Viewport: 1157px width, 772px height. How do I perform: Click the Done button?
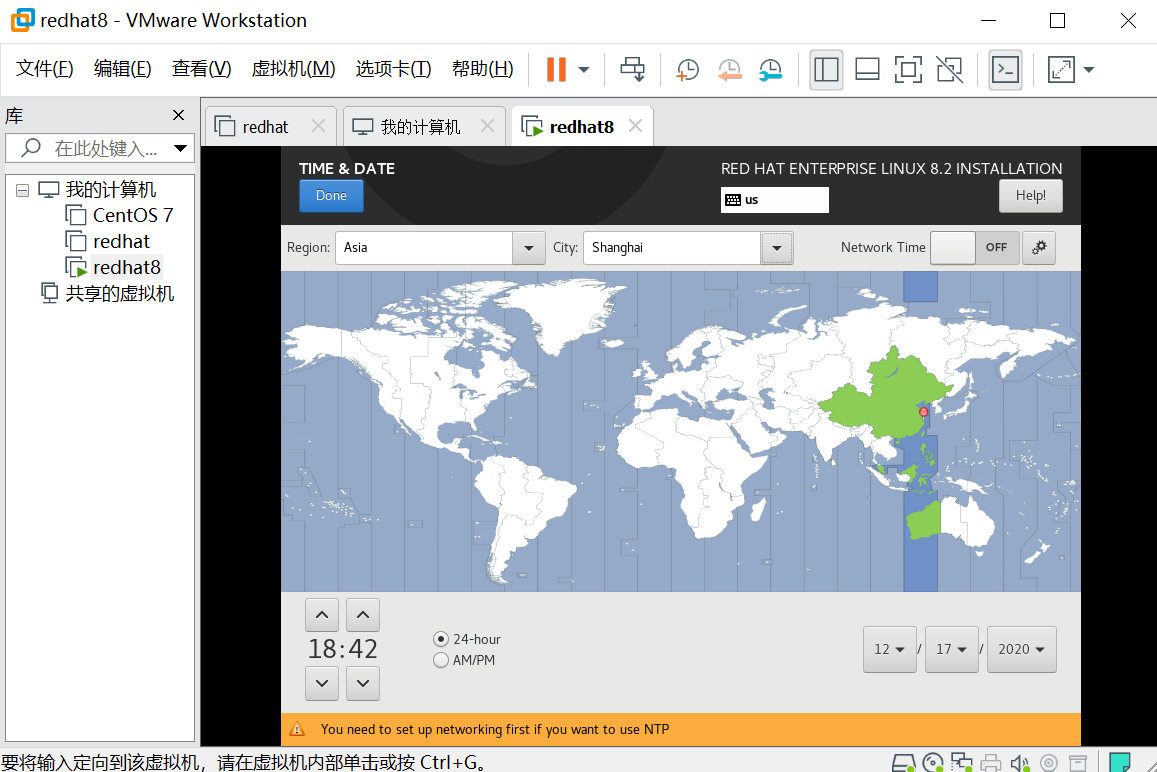pos(331,196)
